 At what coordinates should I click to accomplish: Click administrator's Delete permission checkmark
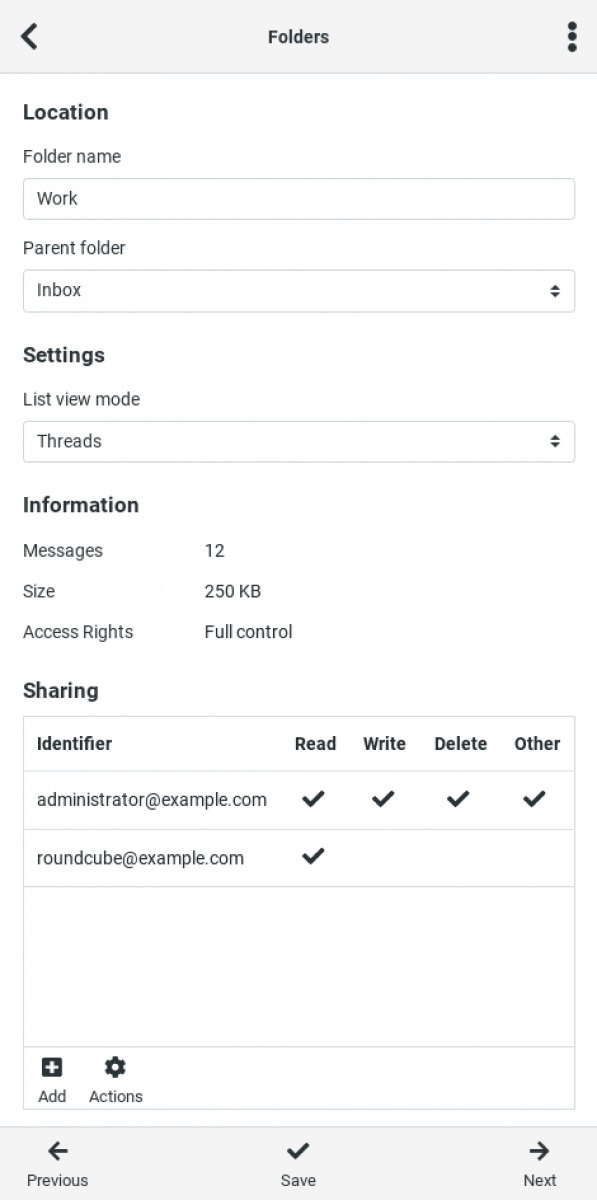[x=458, y=799]
